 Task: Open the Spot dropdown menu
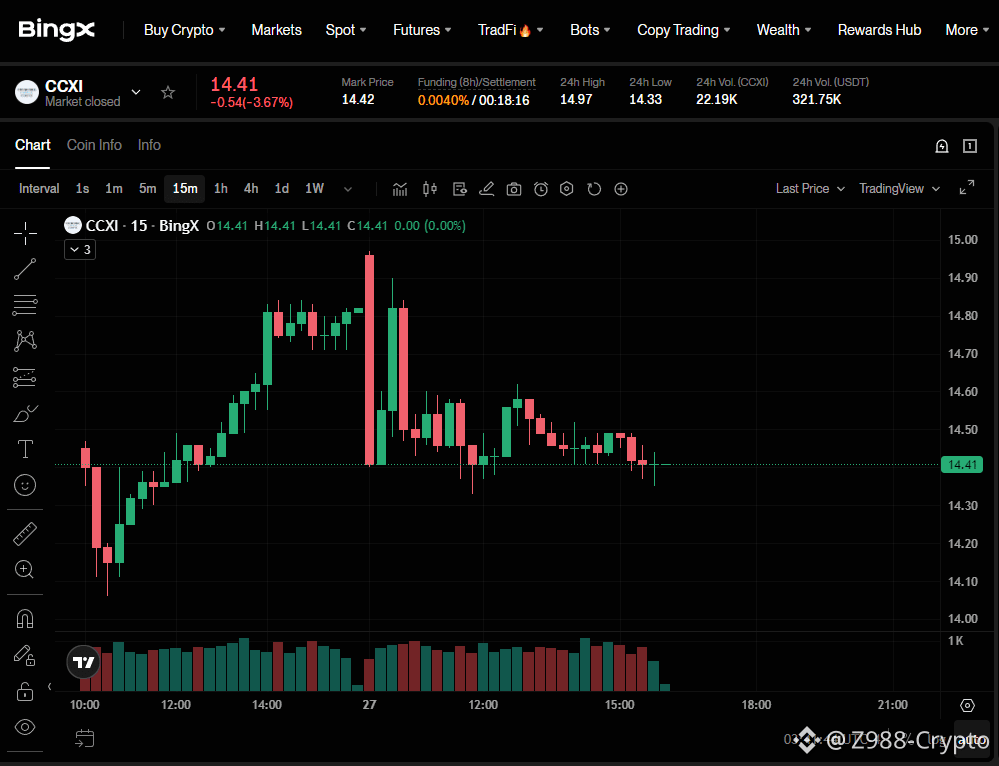coord(346,30)
